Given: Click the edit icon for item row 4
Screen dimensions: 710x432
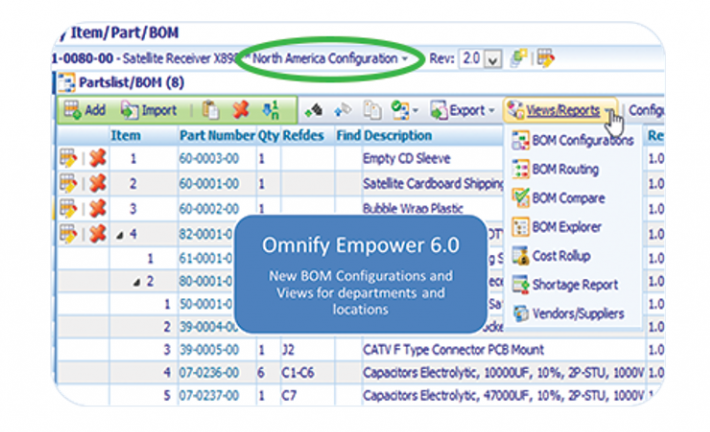Looking at the screenshot, I should (68, 234).
